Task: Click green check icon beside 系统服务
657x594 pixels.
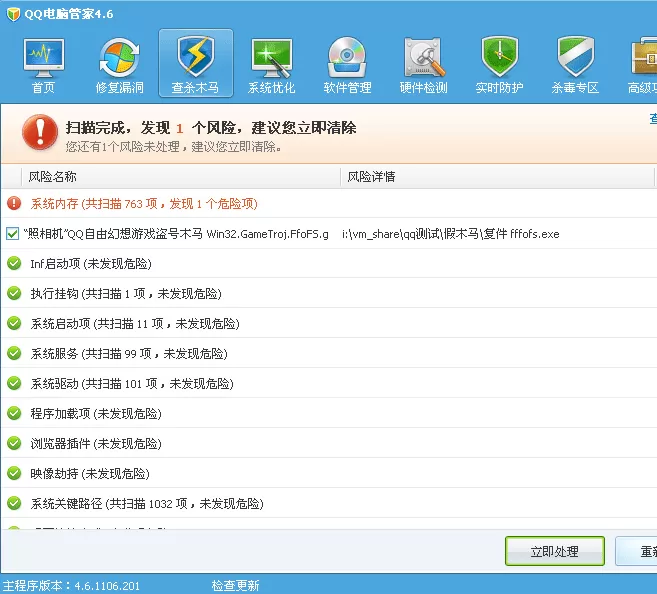Action: 14,354
